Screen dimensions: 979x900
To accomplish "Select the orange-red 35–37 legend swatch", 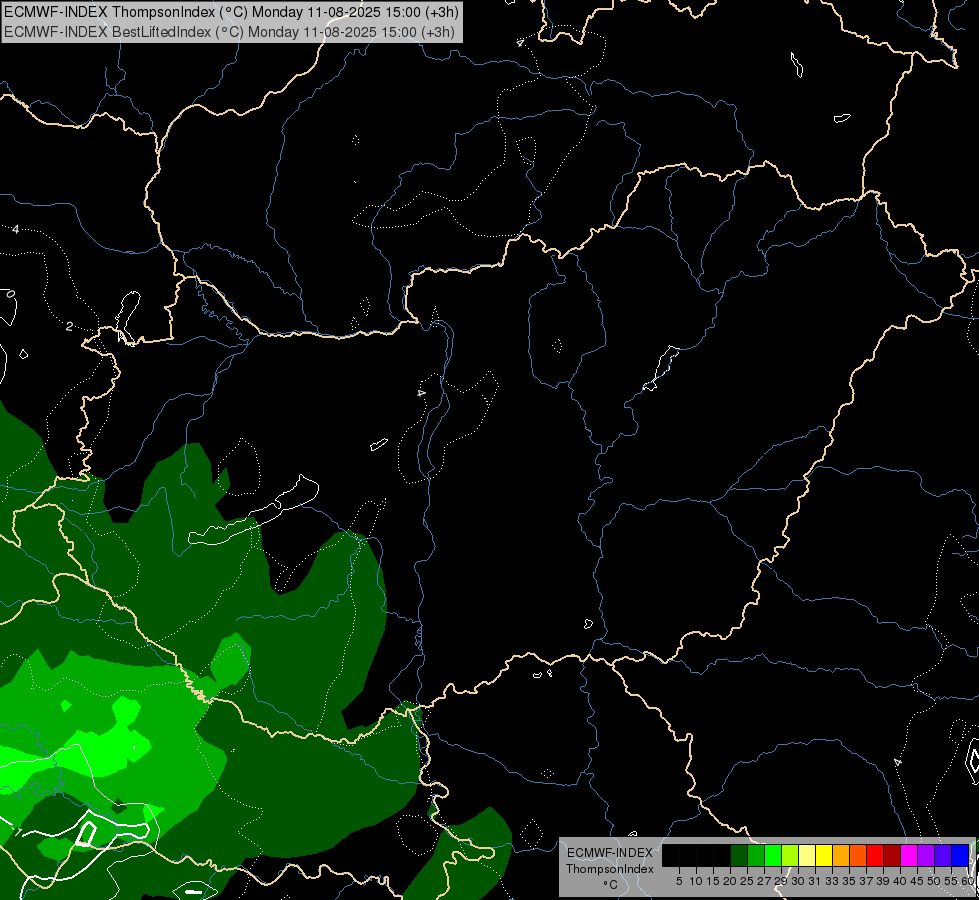I will click(x=858, y=855).
